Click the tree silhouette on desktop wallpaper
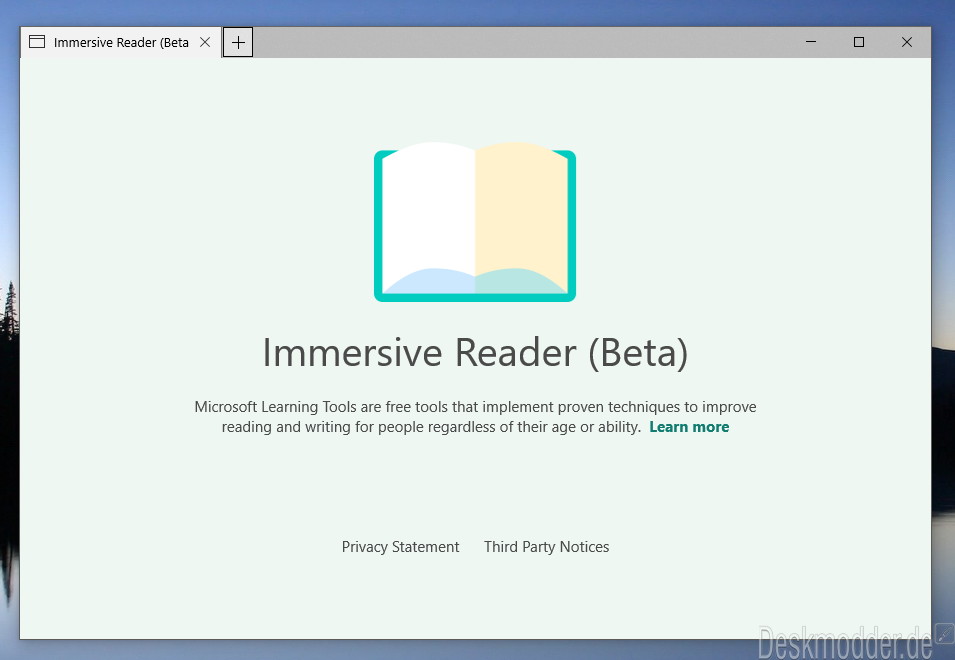This screenshot has width=955, height=660. tap(10, 311)
